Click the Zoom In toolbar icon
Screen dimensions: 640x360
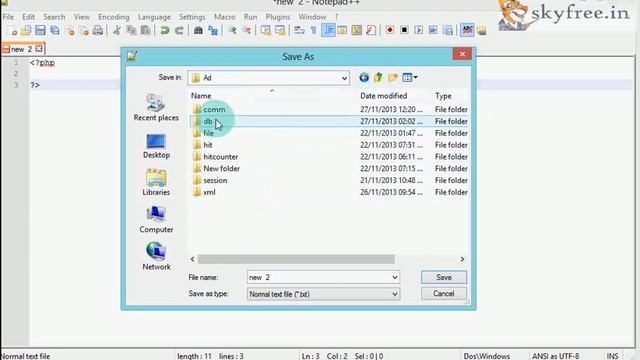pyautogui.click(x=232, y=31)
